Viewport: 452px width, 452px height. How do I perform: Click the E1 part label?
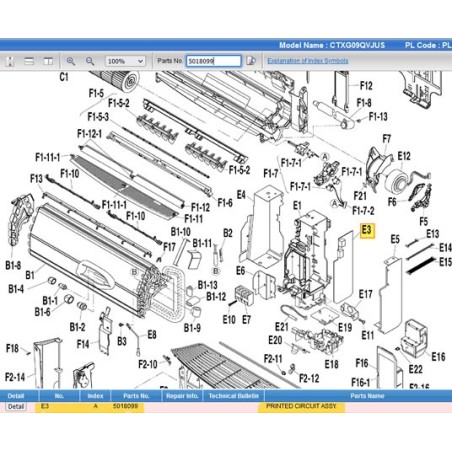pyautogui.click(x=297, y=206)
